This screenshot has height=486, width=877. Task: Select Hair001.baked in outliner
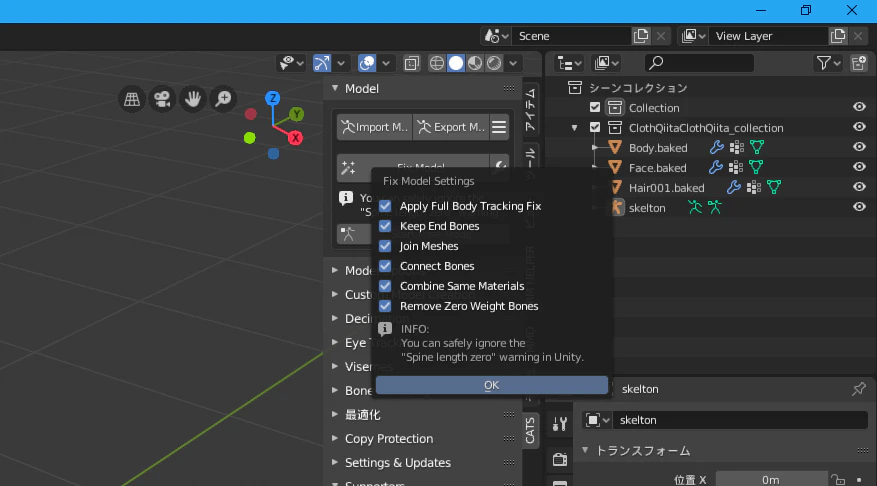point(666,188)
